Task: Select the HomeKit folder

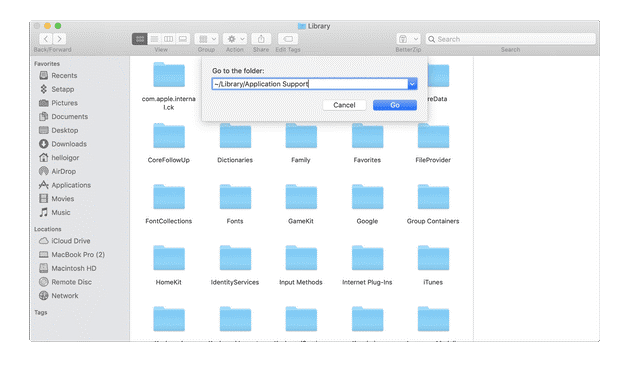Action: (x=169, y=258)
